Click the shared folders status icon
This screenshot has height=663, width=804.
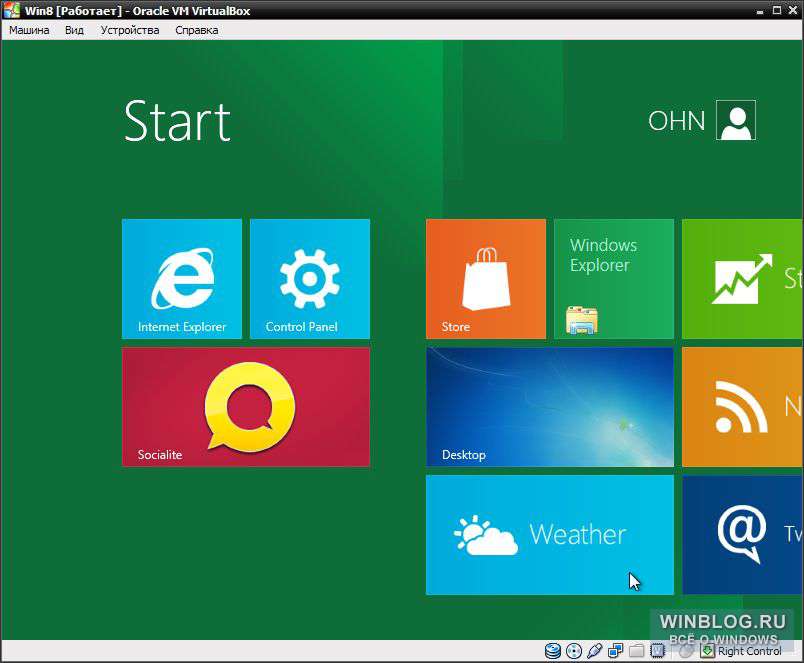(x=636, y=651)
